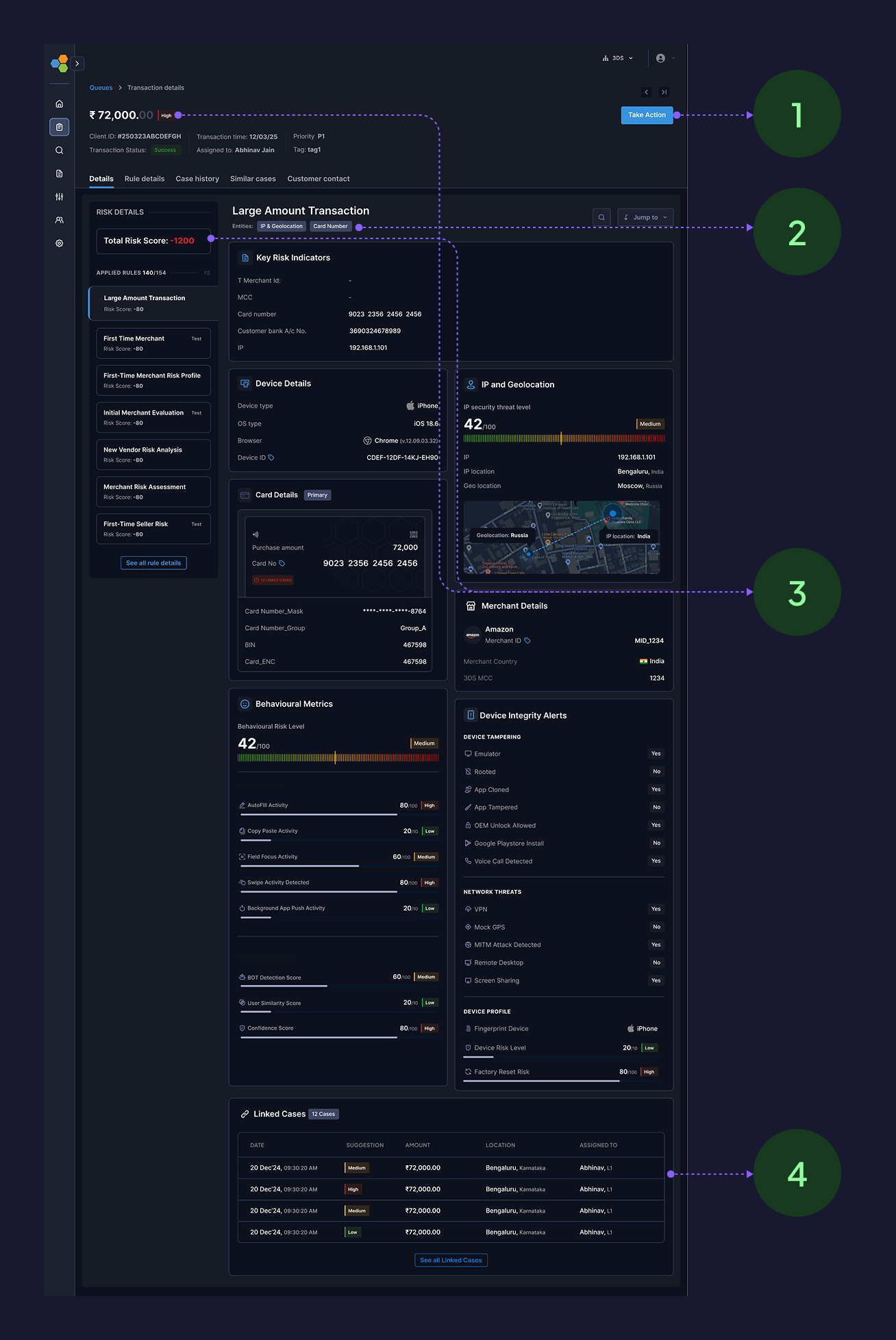Click the sort icon next to Applied Rules
This screenshot has height=1340, width=896.
pos(208,273)
